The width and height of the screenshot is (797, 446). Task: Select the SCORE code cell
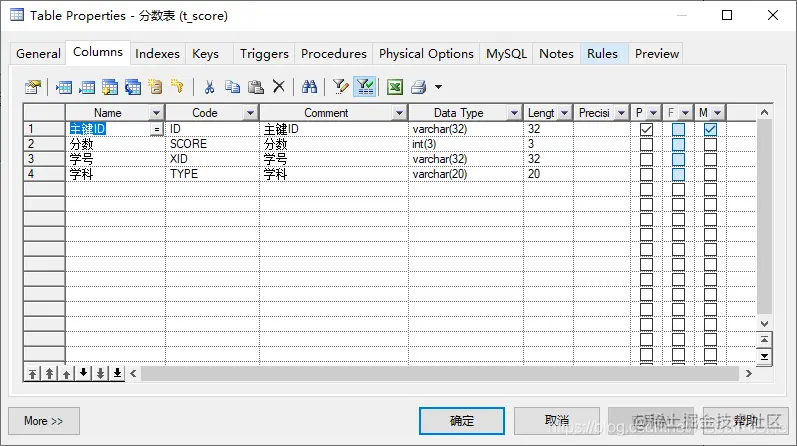click(x=212, y=144)
